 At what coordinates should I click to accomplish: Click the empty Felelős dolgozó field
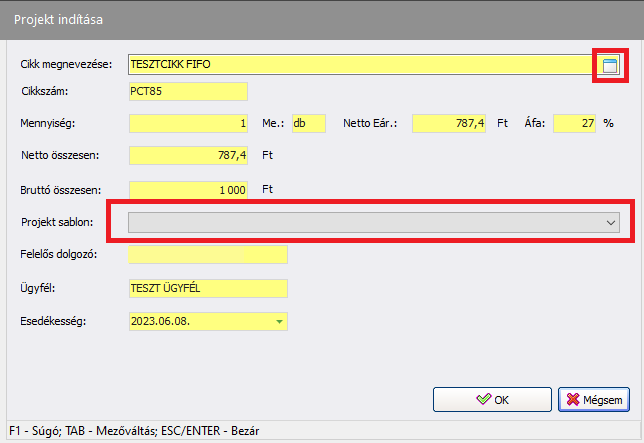[x=207, y=255]
